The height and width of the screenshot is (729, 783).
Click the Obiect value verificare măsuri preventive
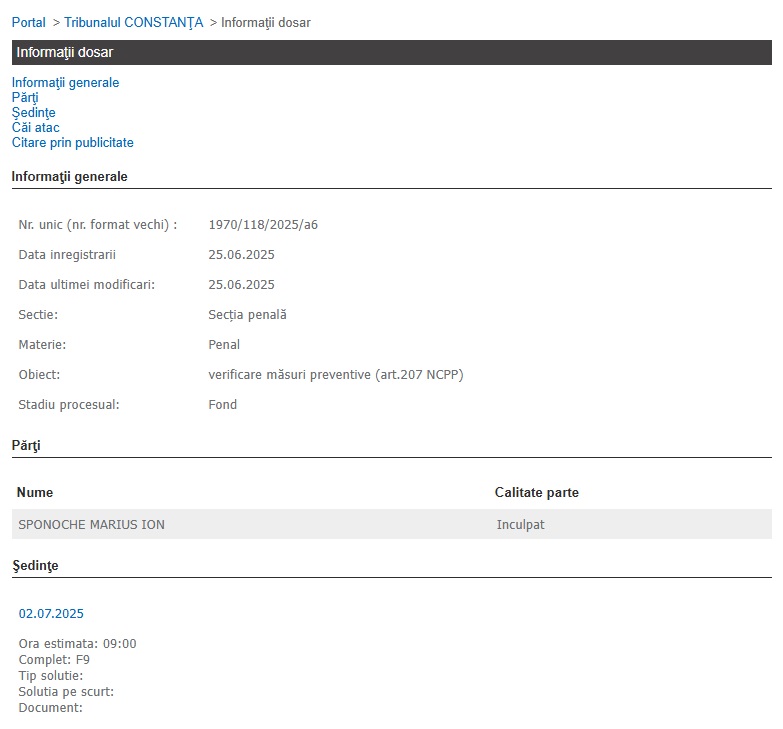(x=336, y=374)
